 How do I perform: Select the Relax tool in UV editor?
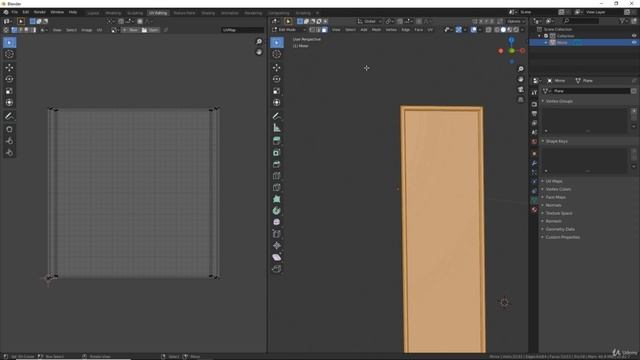tap(9, 141)
